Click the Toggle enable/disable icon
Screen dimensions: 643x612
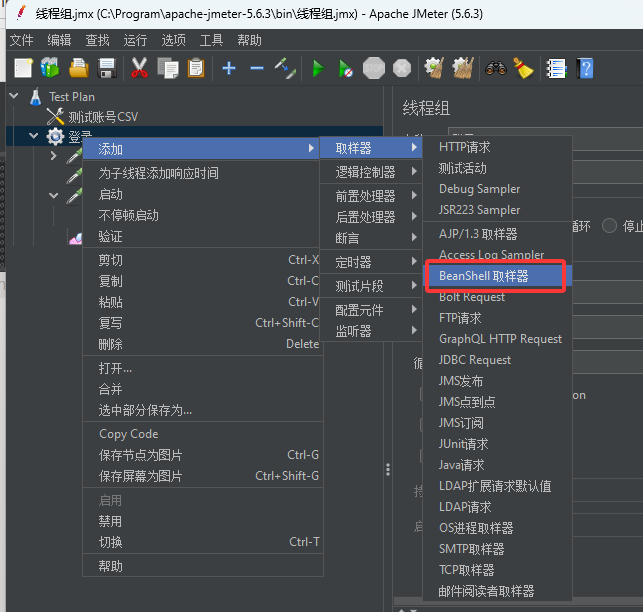tap(285, 68)
